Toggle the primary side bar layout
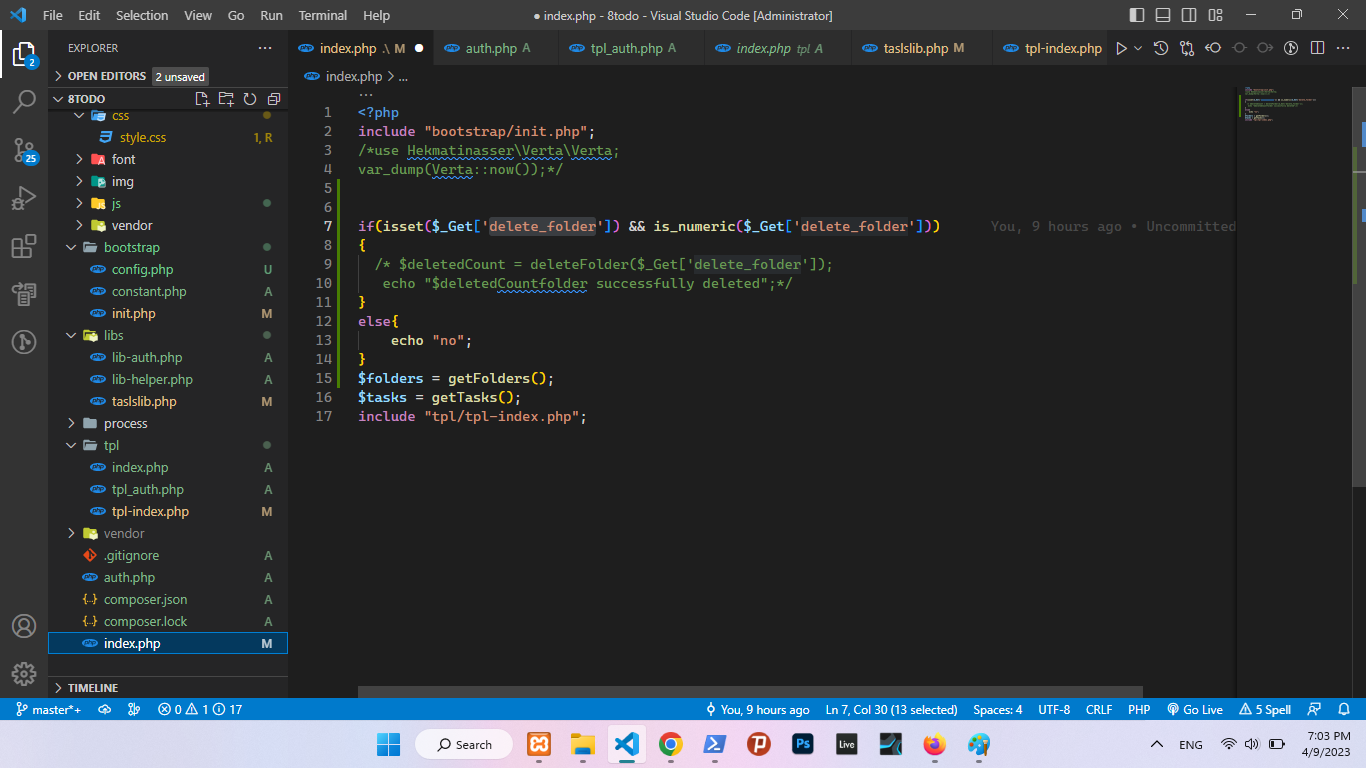Viewport: 1366px width, 768px height. (1137, 15)
